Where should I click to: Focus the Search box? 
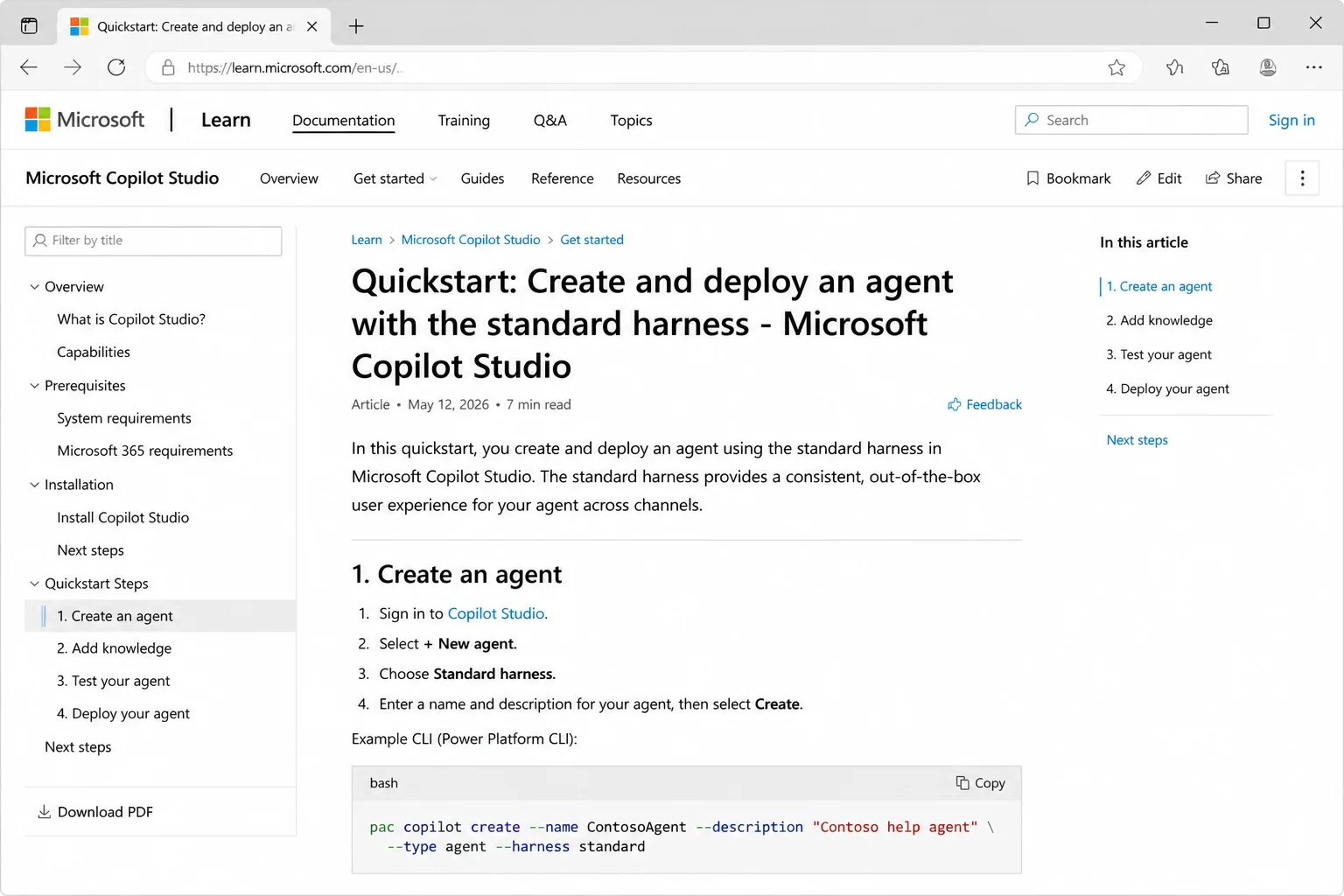point(1131,120)
